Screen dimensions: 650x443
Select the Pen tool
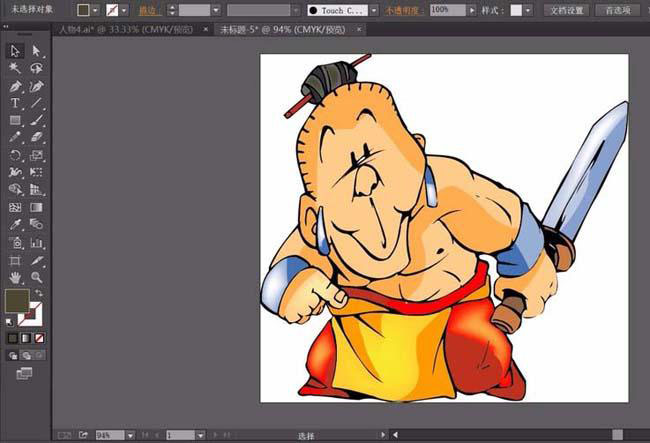pyautogui.click(x=15, y=86)
